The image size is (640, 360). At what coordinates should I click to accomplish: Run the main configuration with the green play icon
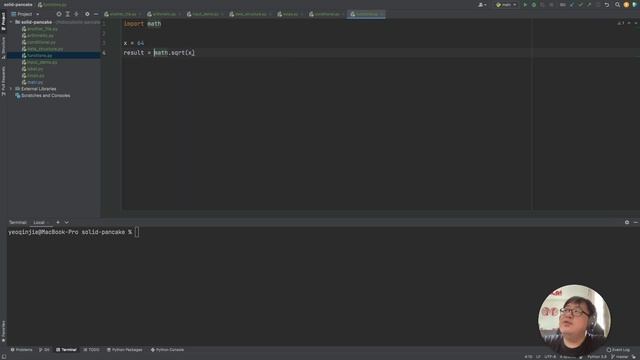pyautogui.click(x=525, y=4)
